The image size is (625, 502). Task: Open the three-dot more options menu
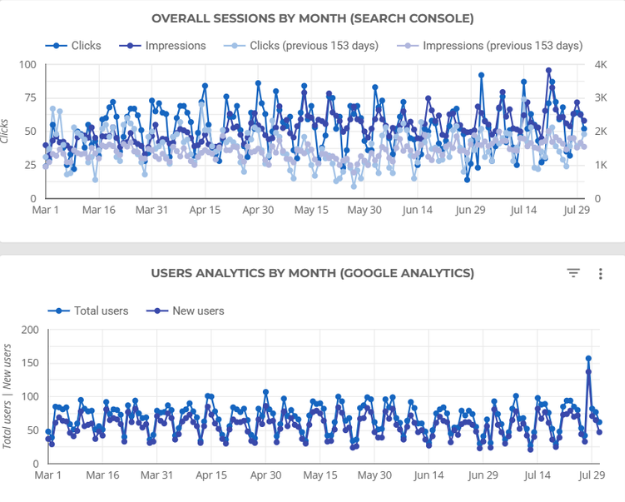pos(600,273)
